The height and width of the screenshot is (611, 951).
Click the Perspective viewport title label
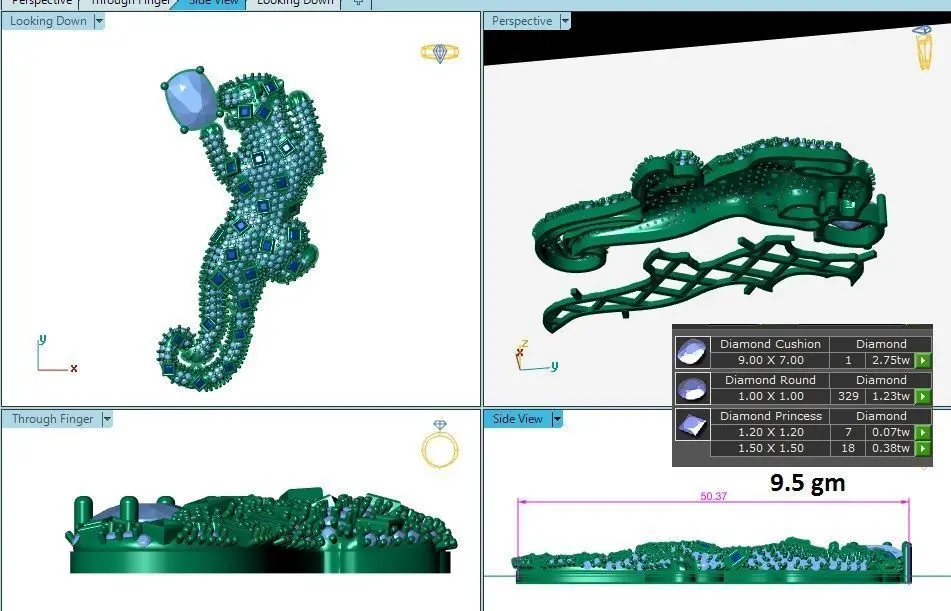click(522, 21)
